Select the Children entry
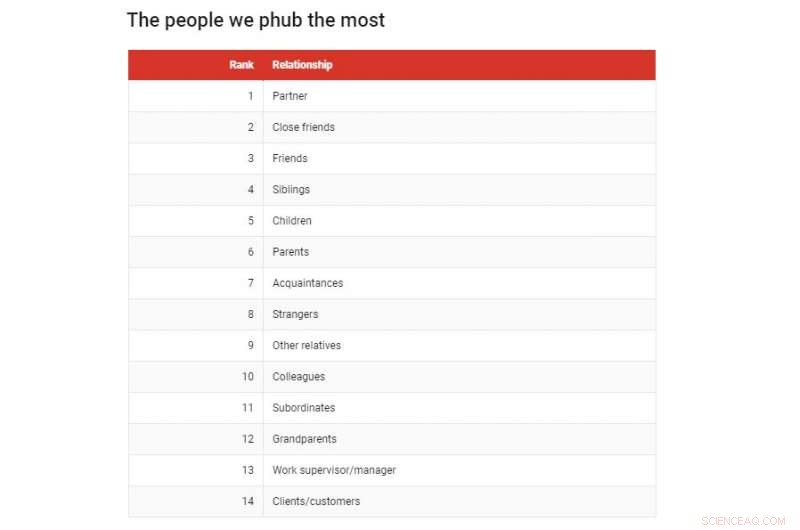The height and width of the screenshot is (530, 800). tap(292, 220)
